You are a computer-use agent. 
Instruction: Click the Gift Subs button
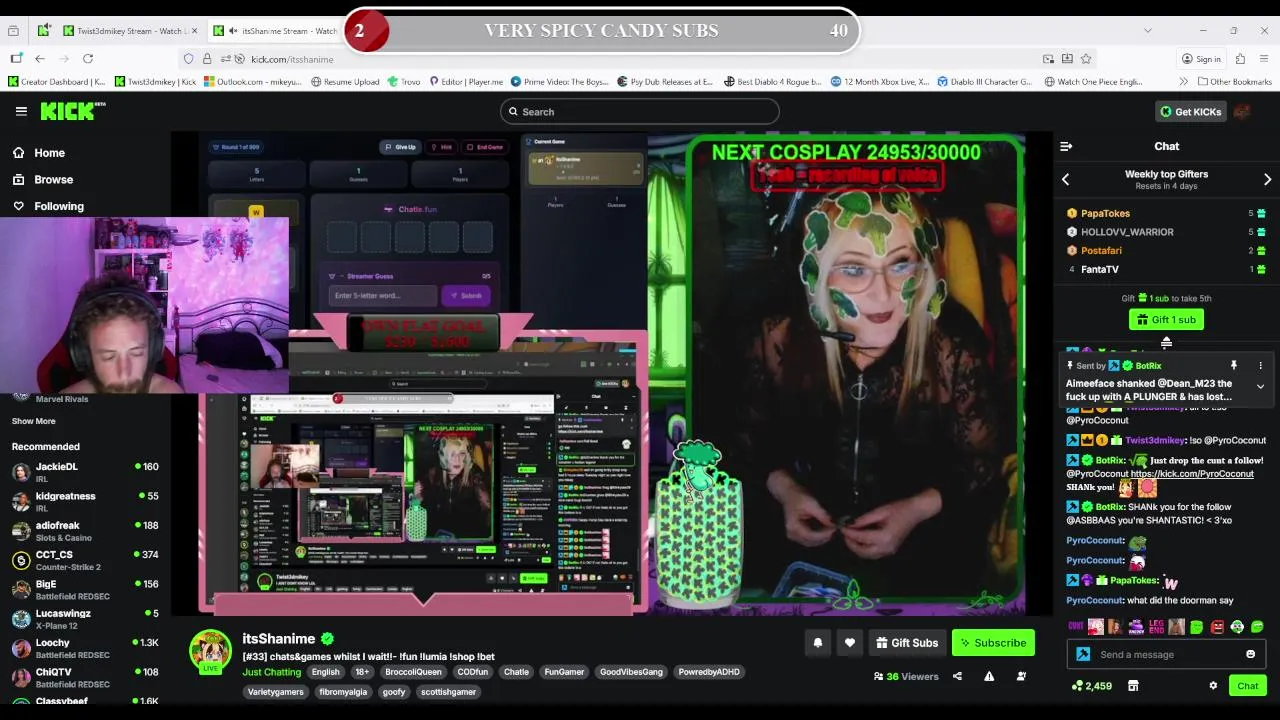pos(906,643)
